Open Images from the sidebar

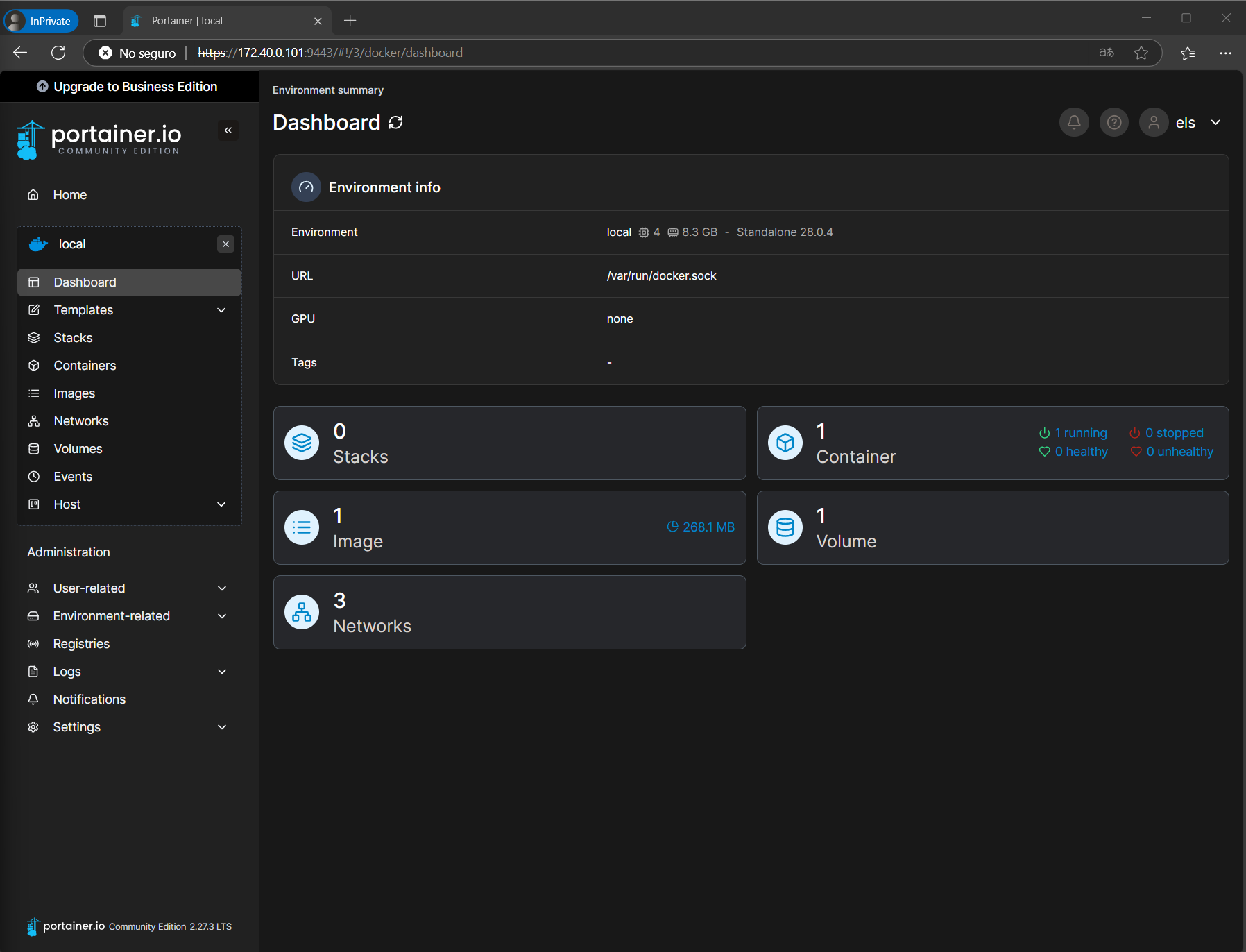coord(130,393)
